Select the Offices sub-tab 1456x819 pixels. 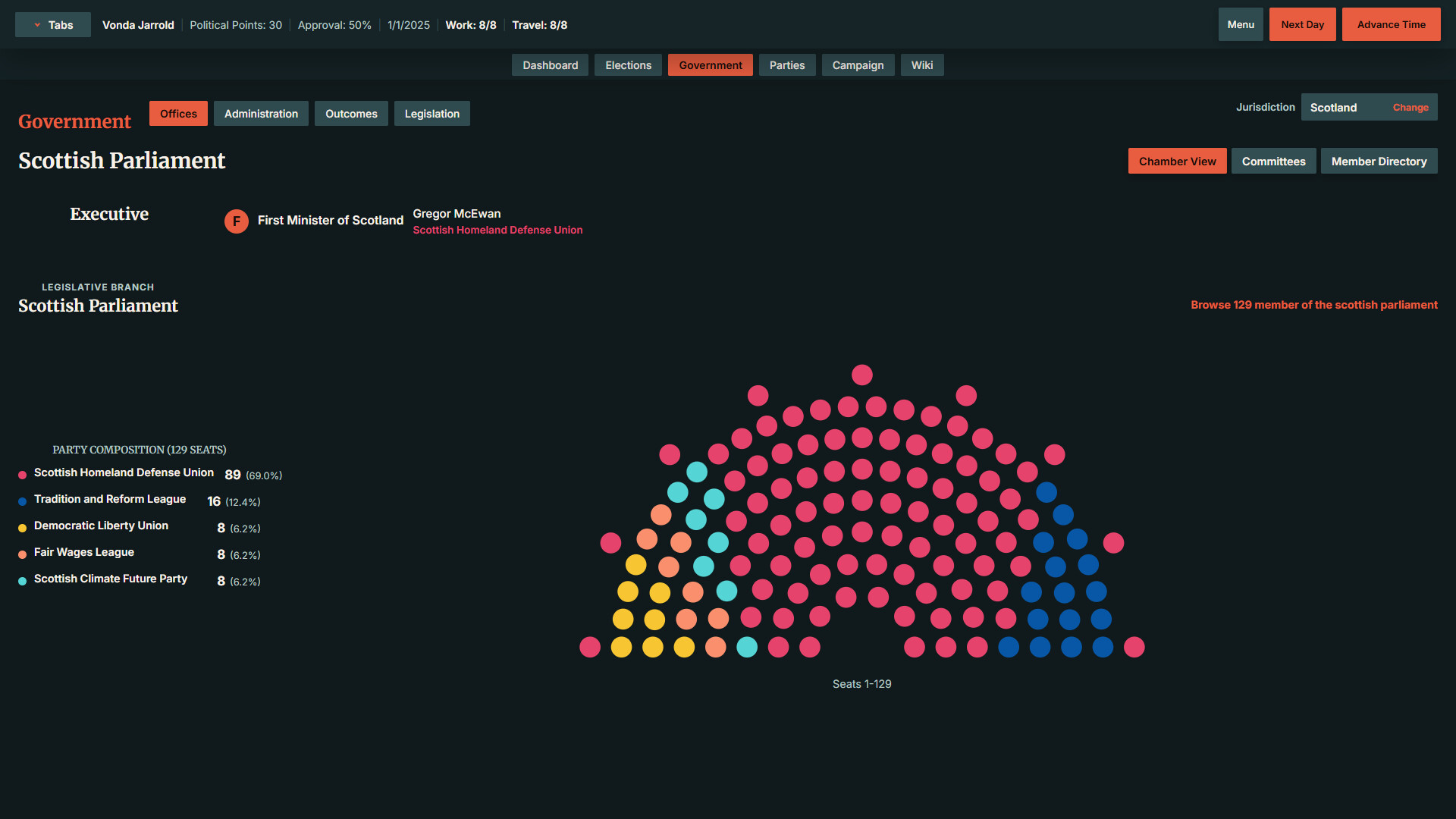pyautogui.click(x=178, y=114)
